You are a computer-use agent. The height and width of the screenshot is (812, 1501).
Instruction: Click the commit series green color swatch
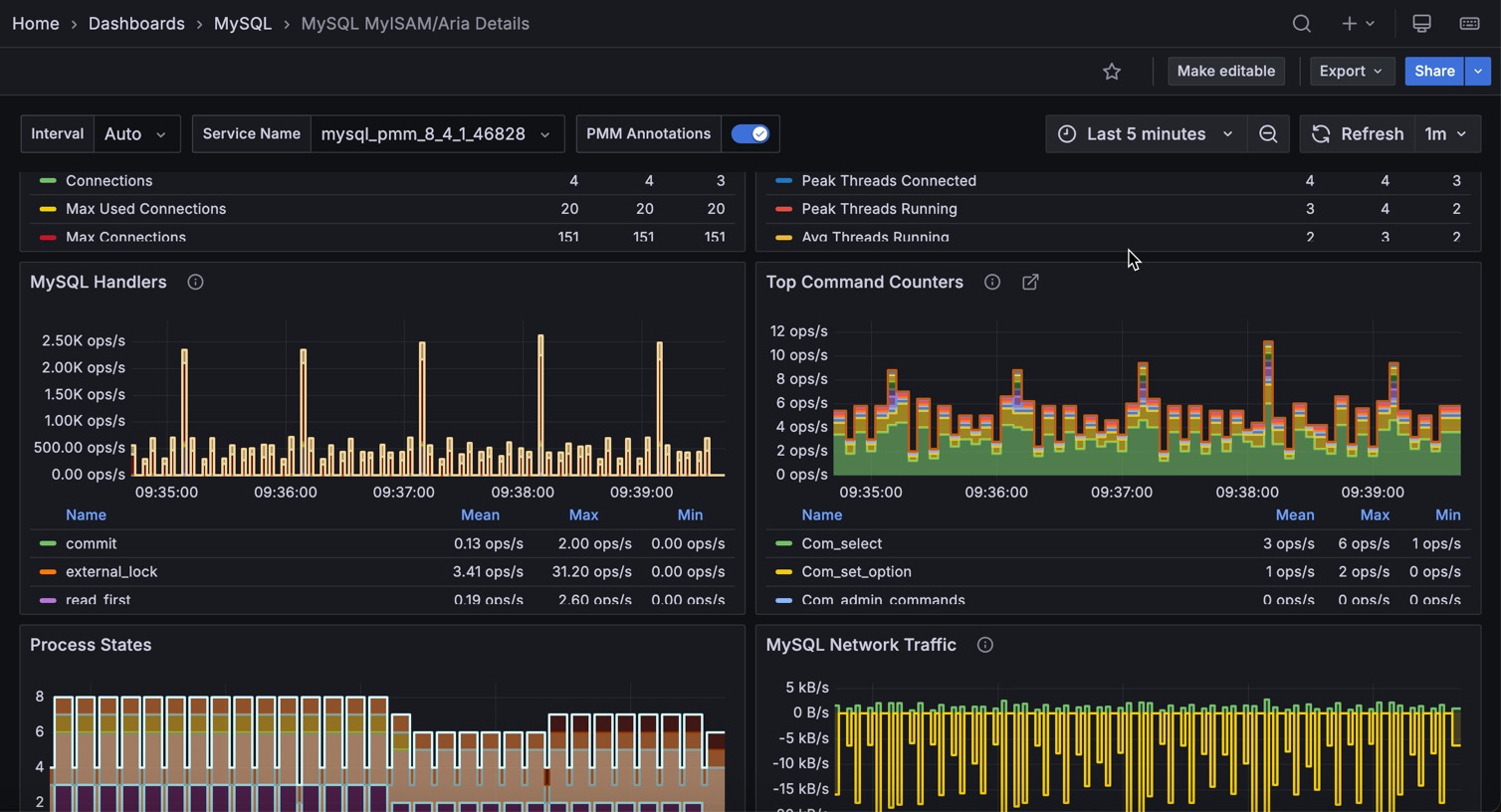(x=47, y=544)
